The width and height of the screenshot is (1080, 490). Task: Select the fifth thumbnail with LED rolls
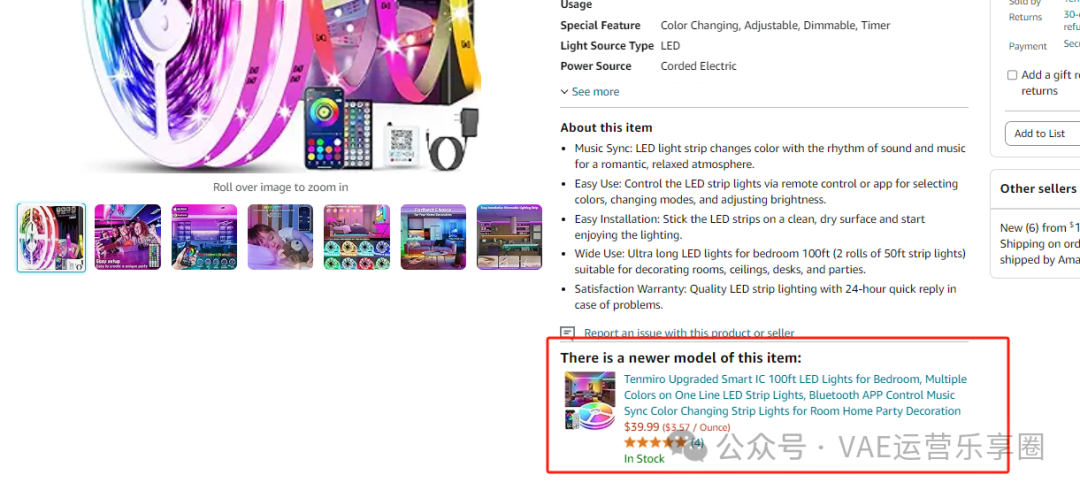[x=357, y=237]
